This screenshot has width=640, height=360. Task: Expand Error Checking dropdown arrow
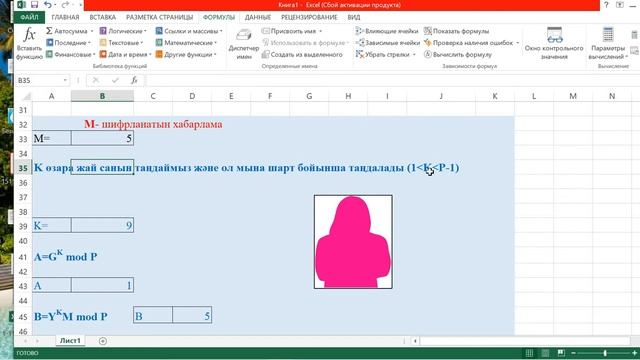[518, 42]
